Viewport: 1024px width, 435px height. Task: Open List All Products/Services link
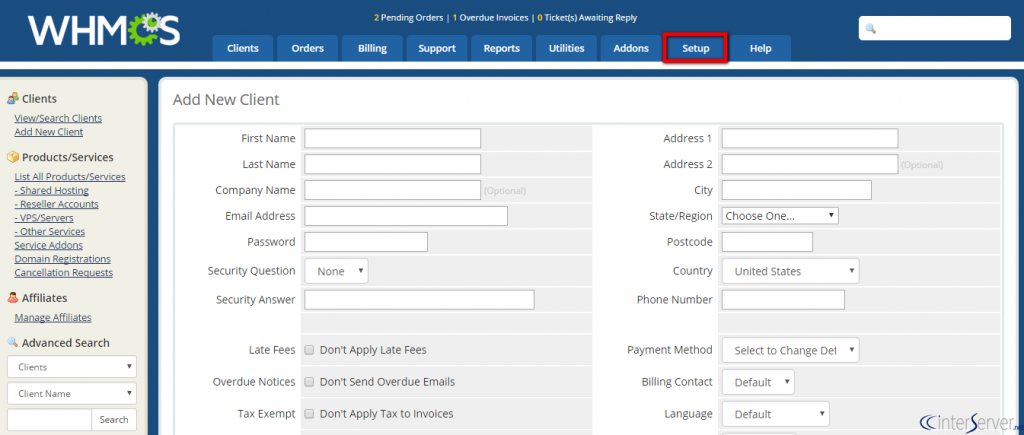pyautogui.click(x=70, y=177)
